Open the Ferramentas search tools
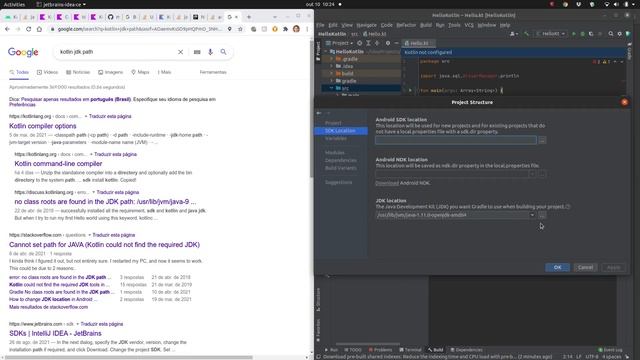 pos(213,72)
